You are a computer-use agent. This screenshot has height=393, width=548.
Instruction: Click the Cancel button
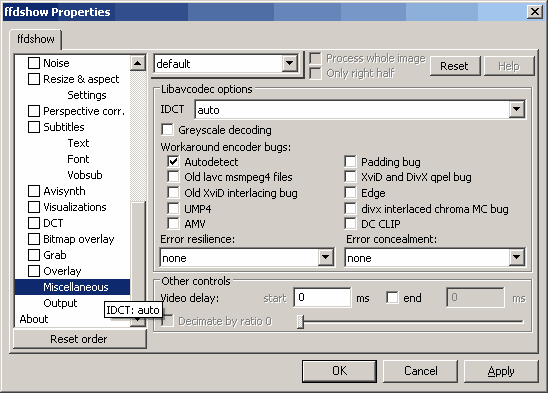[420, 371]
